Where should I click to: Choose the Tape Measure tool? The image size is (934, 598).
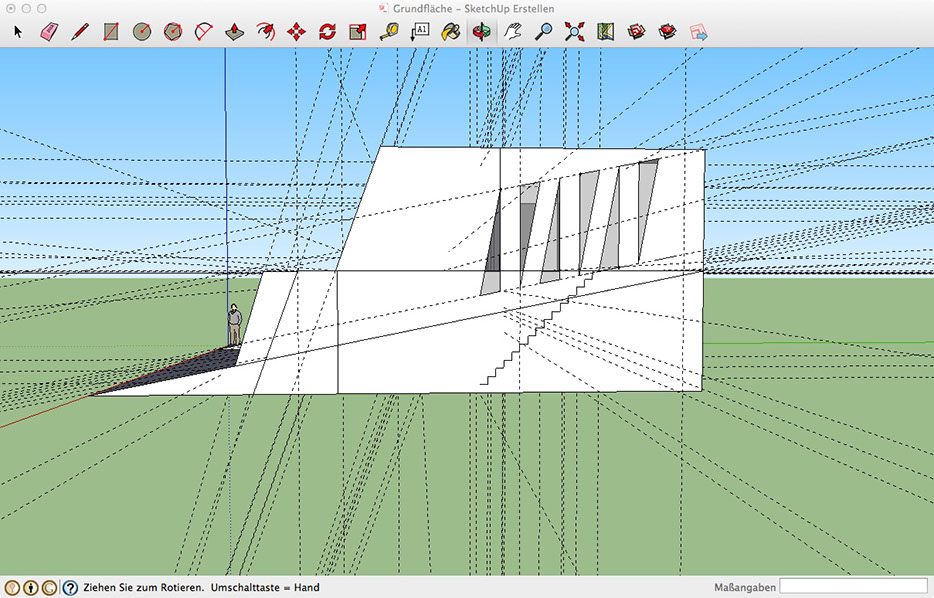[389, 31]
